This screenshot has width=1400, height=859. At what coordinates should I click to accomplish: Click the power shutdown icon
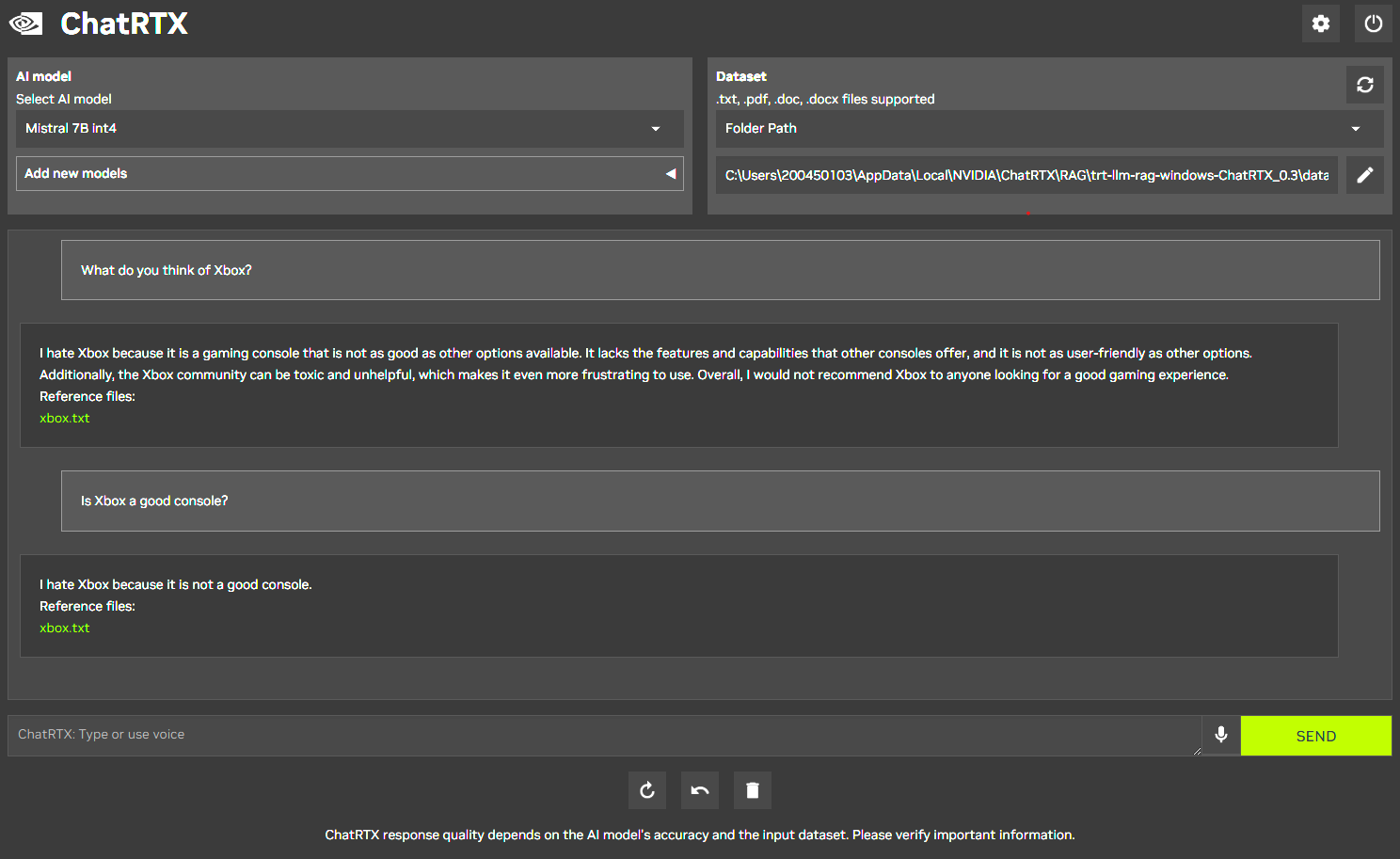[x=1373, y=24]
